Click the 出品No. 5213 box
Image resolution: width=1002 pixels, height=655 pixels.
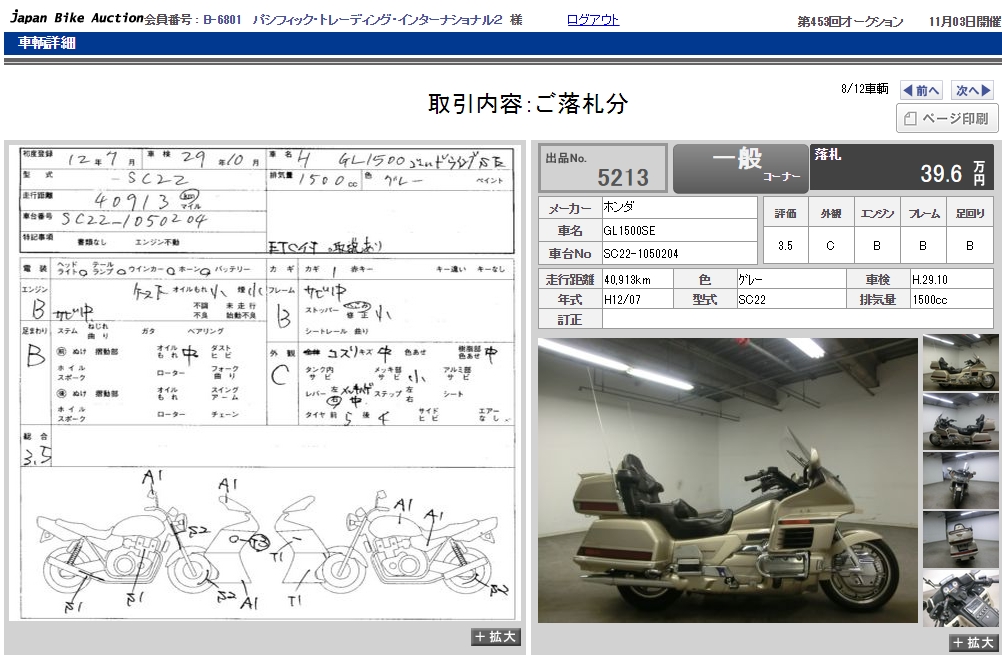coord(603,168)
